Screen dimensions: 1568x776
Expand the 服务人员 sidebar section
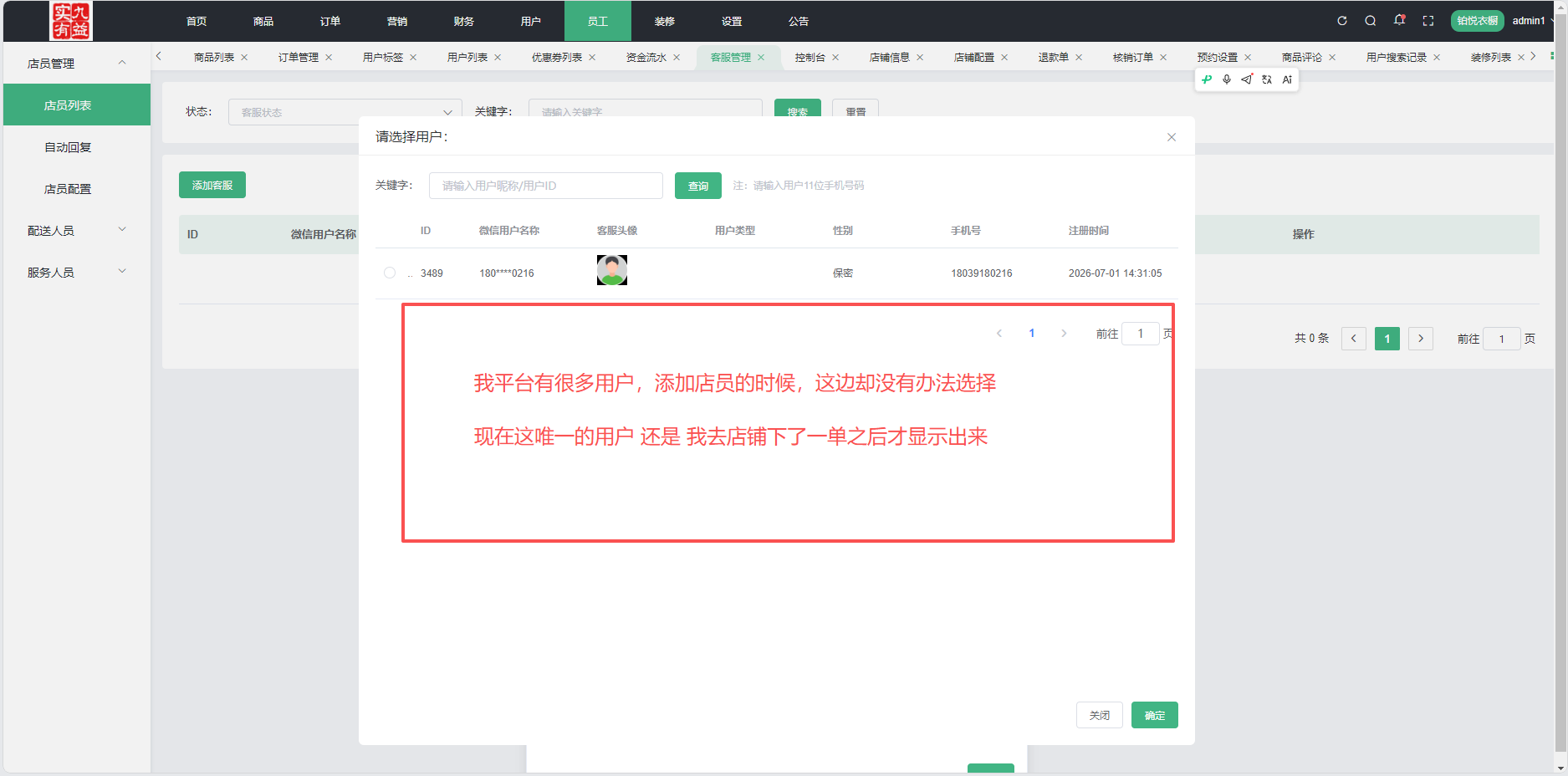click(77, 272)
